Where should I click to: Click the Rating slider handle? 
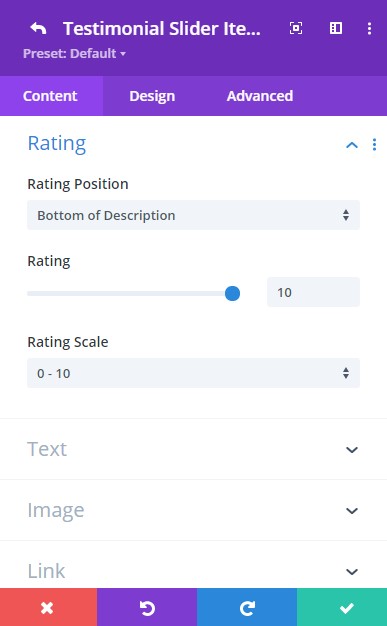click(x=232, y=293)
